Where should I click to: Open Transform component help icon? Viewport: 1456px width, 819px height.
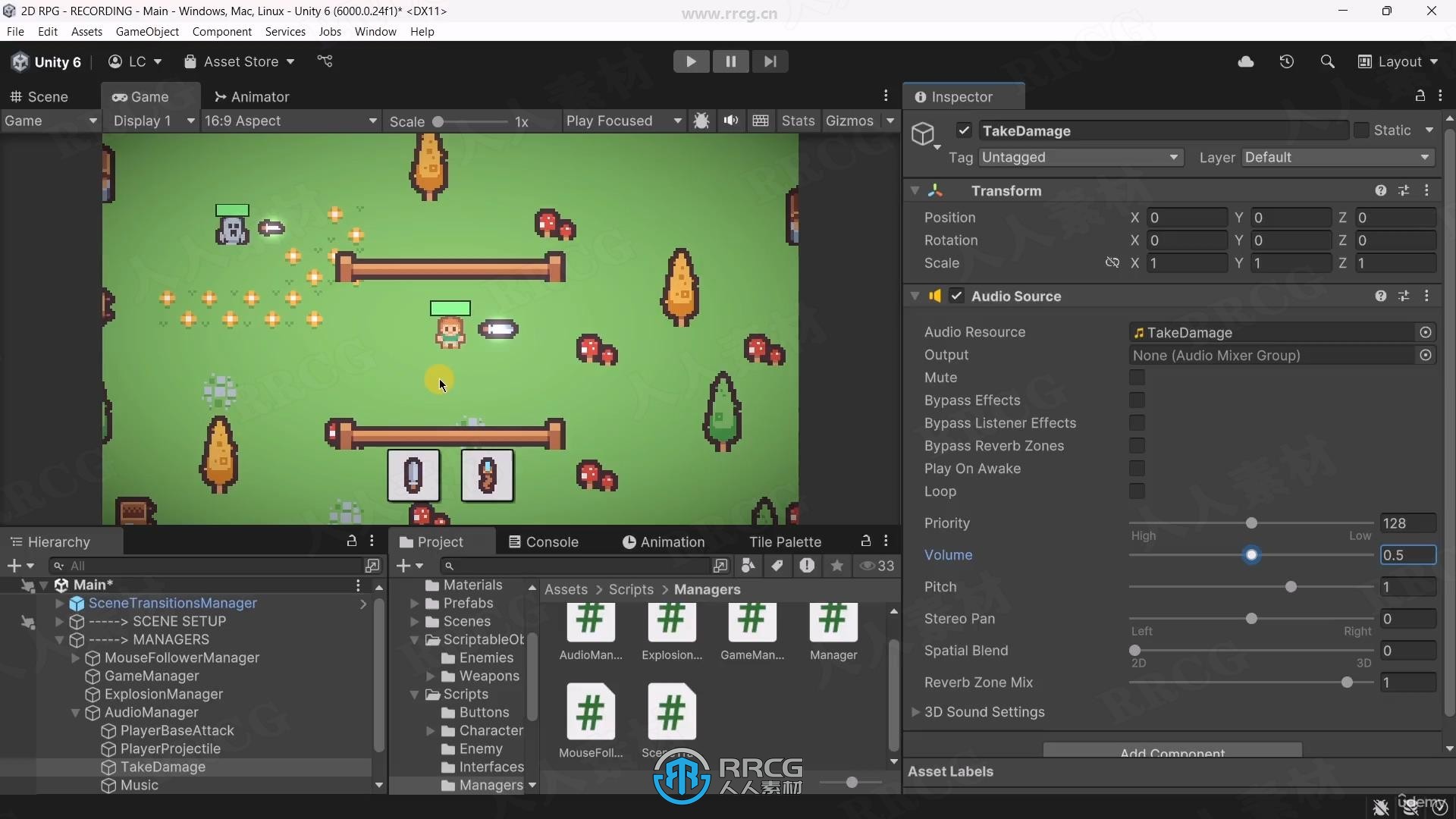coord(1381,191)
